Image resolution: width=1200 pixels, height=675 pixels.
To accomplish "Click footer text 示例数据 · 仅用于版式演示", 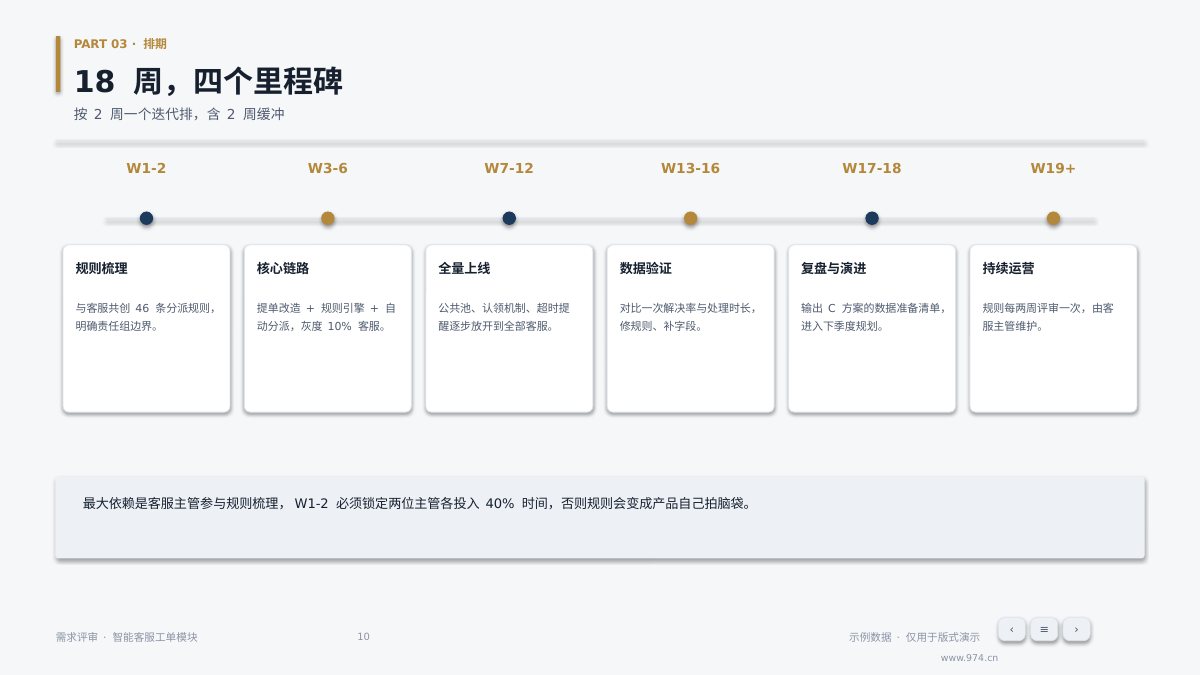I will (914, 637).
